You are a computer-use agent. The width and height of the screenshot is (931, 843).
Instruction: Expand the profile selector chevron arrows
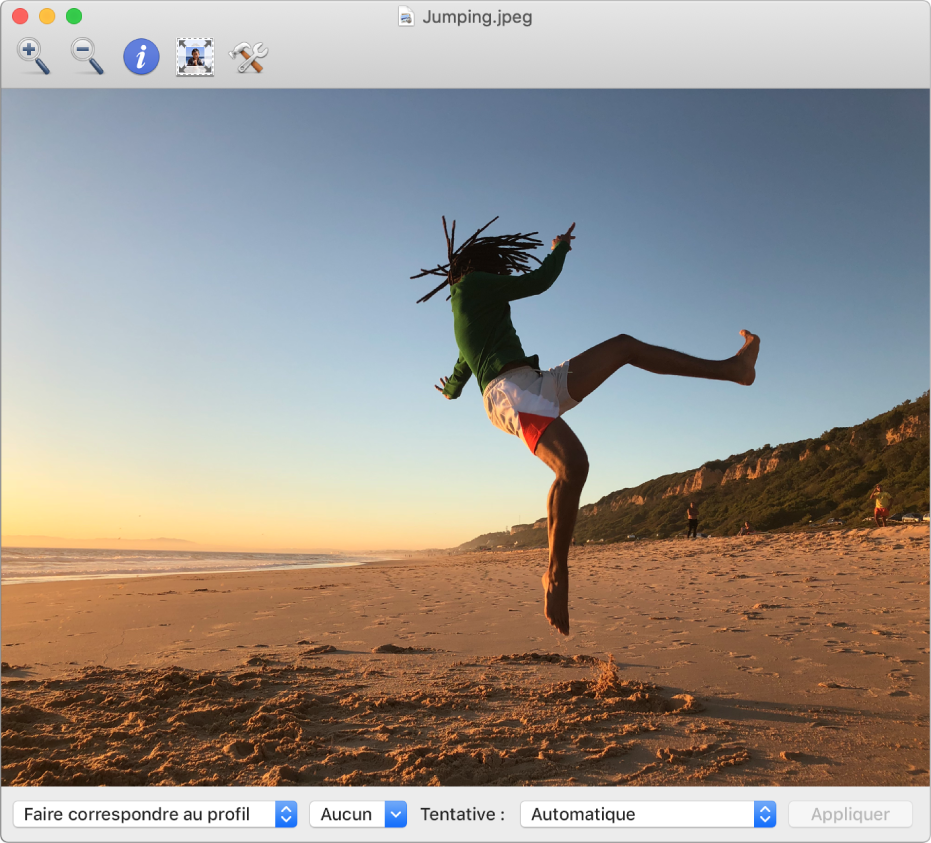[286, 814]
